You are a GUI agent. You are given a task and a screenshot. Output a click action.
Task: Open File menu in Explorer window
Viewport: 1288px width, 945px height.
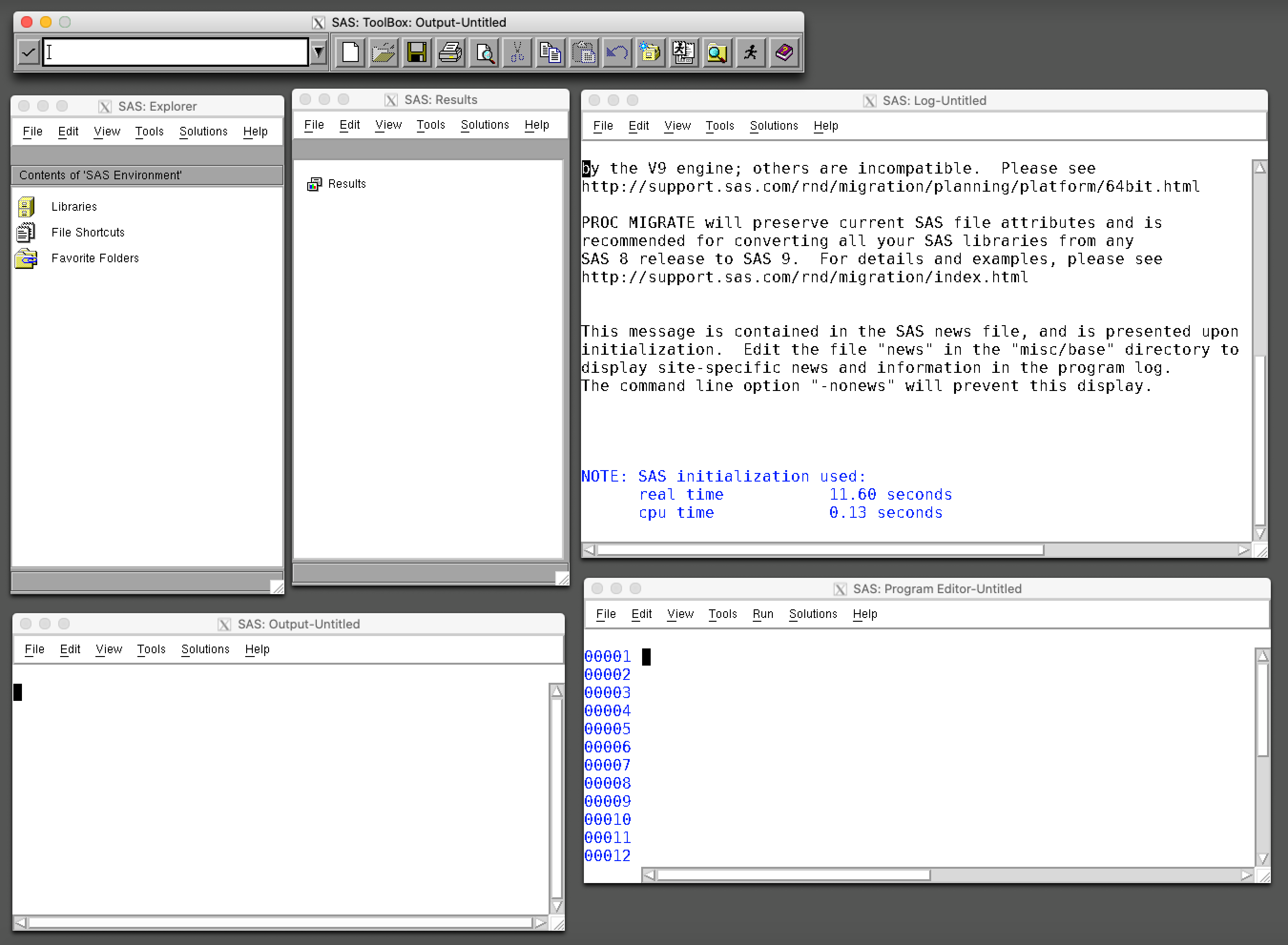tap(32, 132)
